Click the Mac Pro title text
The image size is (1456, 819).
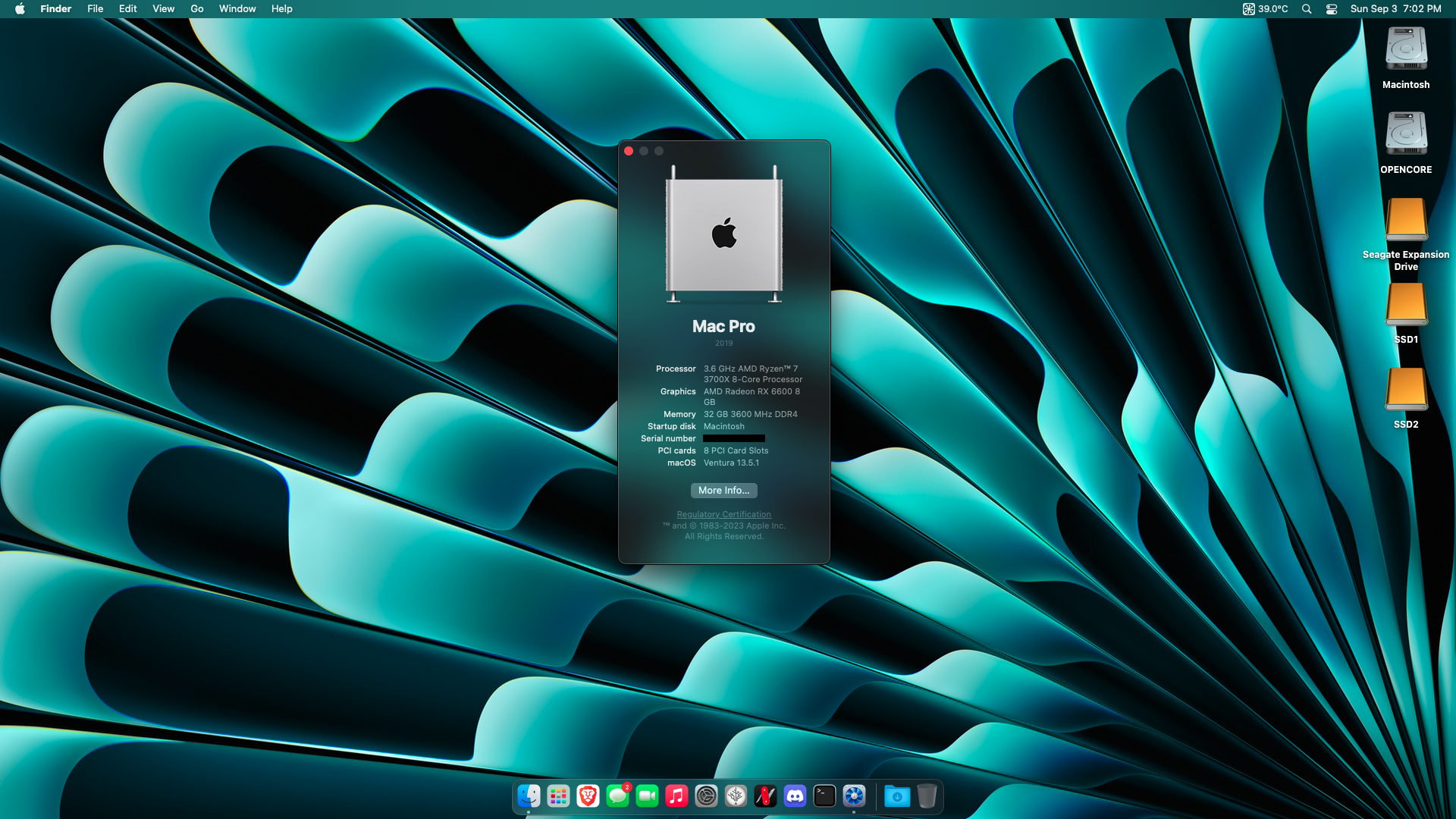pos(724,326)
